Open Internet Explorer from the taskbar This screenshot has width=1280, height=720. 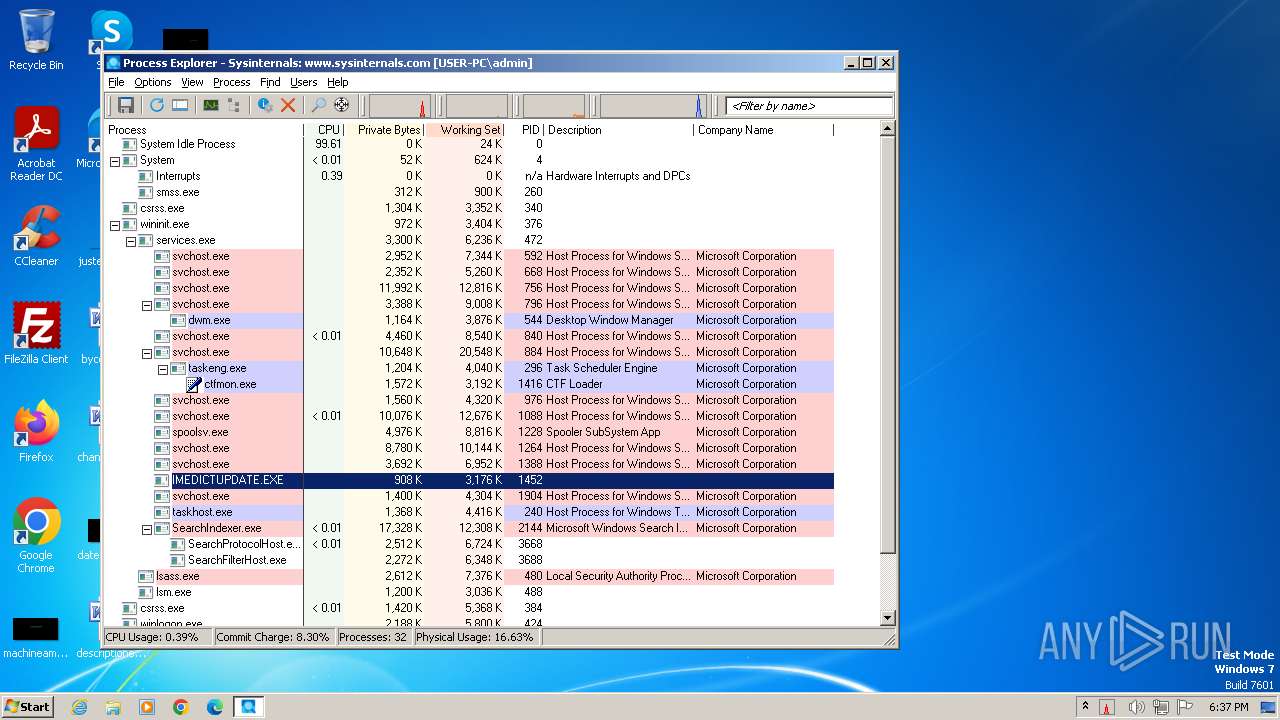[x=79, y=707]
